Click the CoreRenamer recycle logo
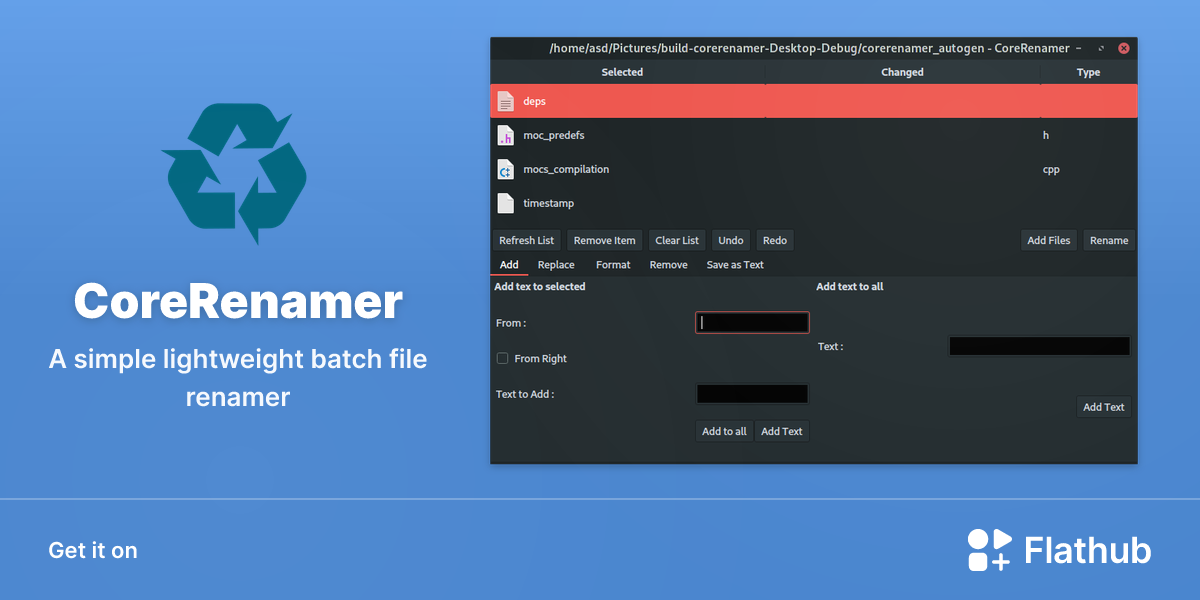The width and height of the screenshot is (1200, 600). 234,174
